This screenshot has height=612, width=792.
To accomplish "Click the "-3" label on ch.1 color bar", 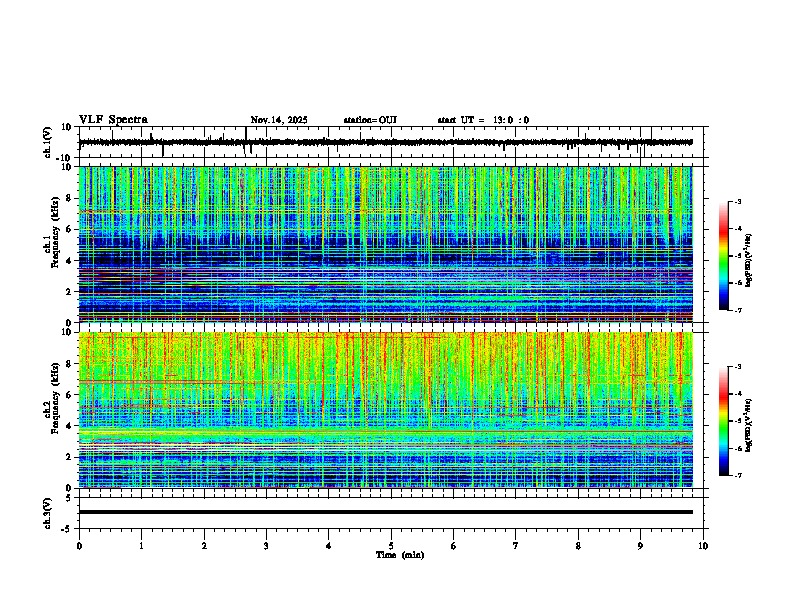I will coord(737,202).
